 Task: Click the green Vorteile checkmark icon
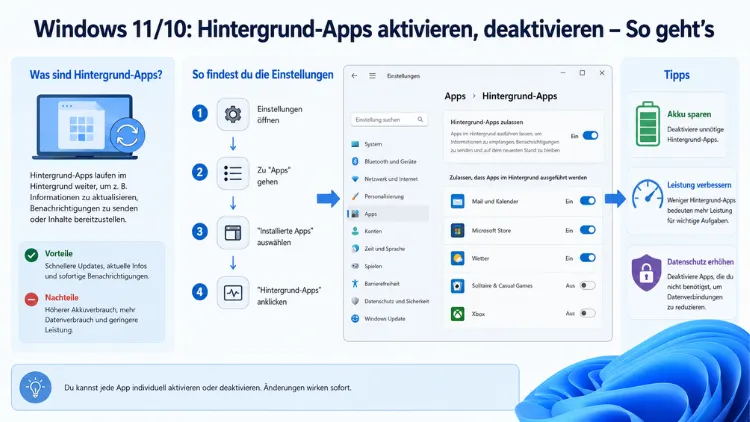32,255
